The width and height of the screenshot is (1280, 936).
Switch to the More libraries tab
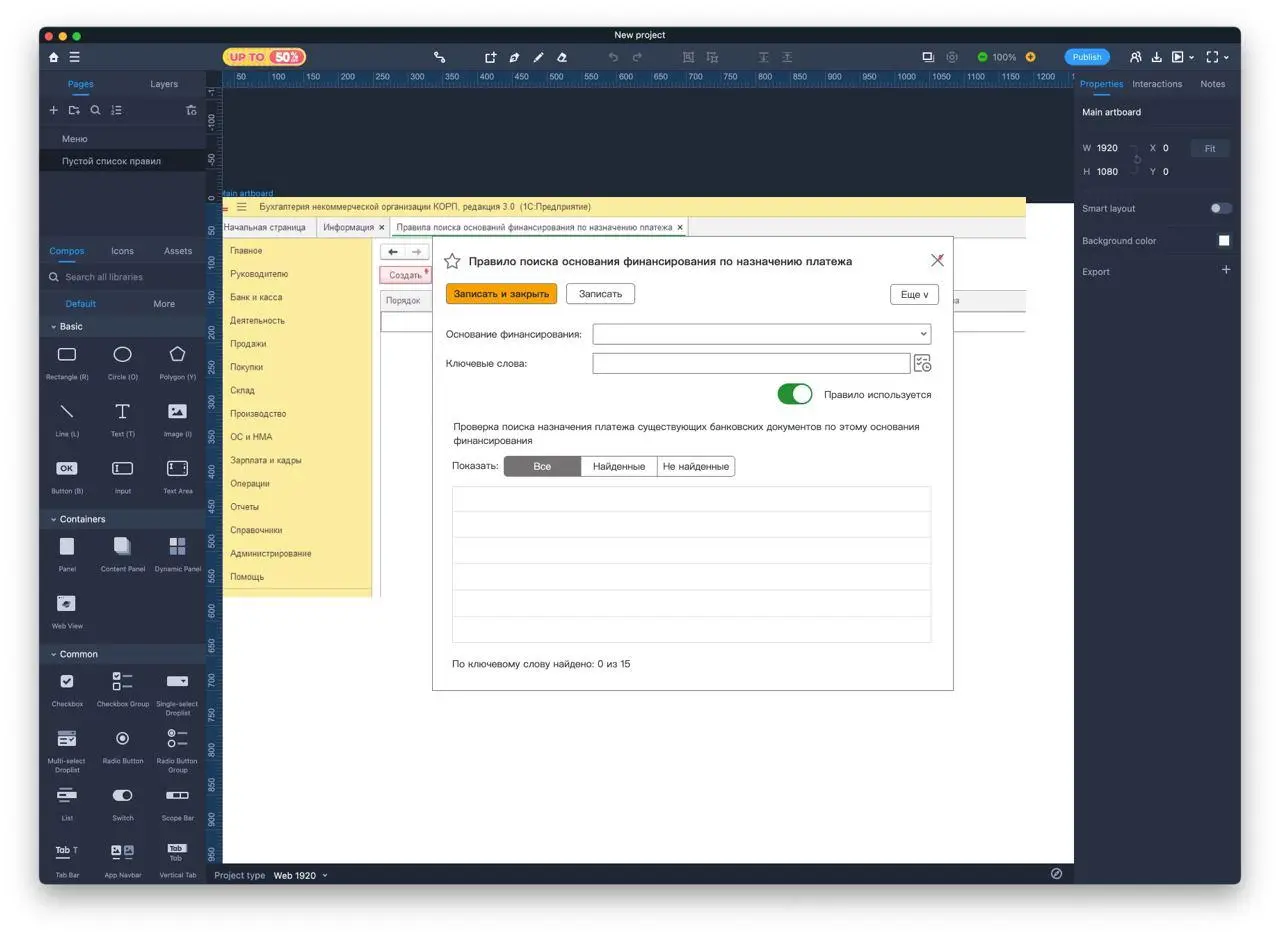(164, 304)
